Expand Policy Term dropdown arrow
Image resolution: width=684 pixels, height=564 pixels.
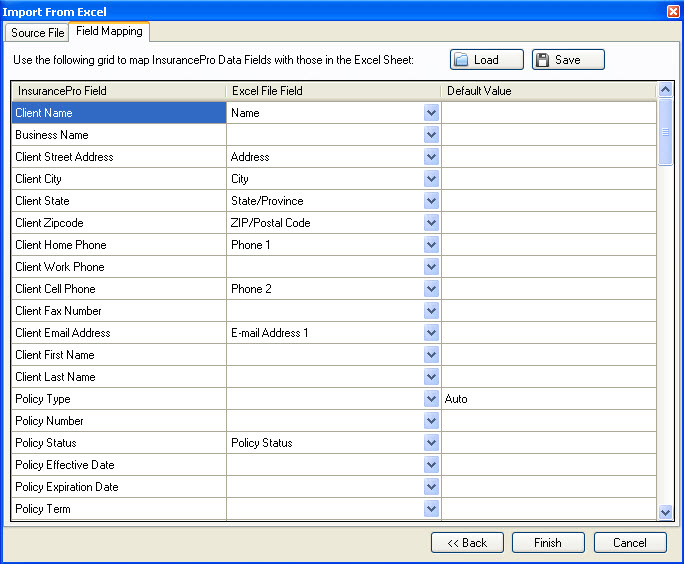(x=431, y=509)
